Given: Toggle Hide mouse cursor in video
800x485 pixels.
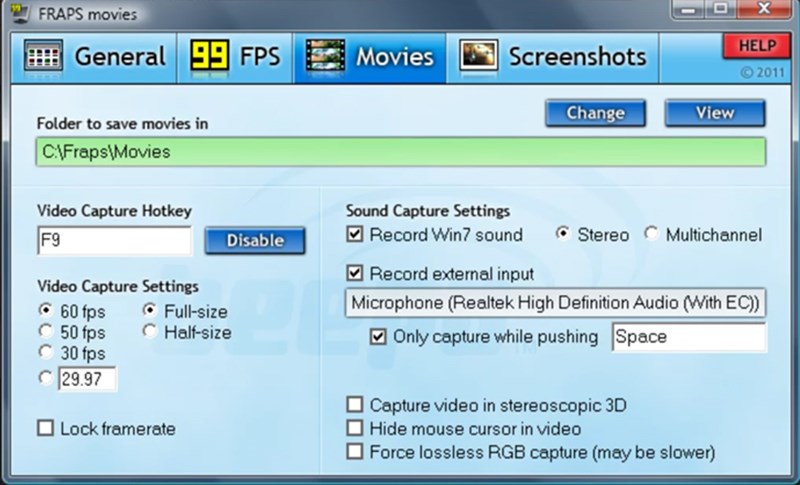Looking at the screenshot, I should [355, 429].
